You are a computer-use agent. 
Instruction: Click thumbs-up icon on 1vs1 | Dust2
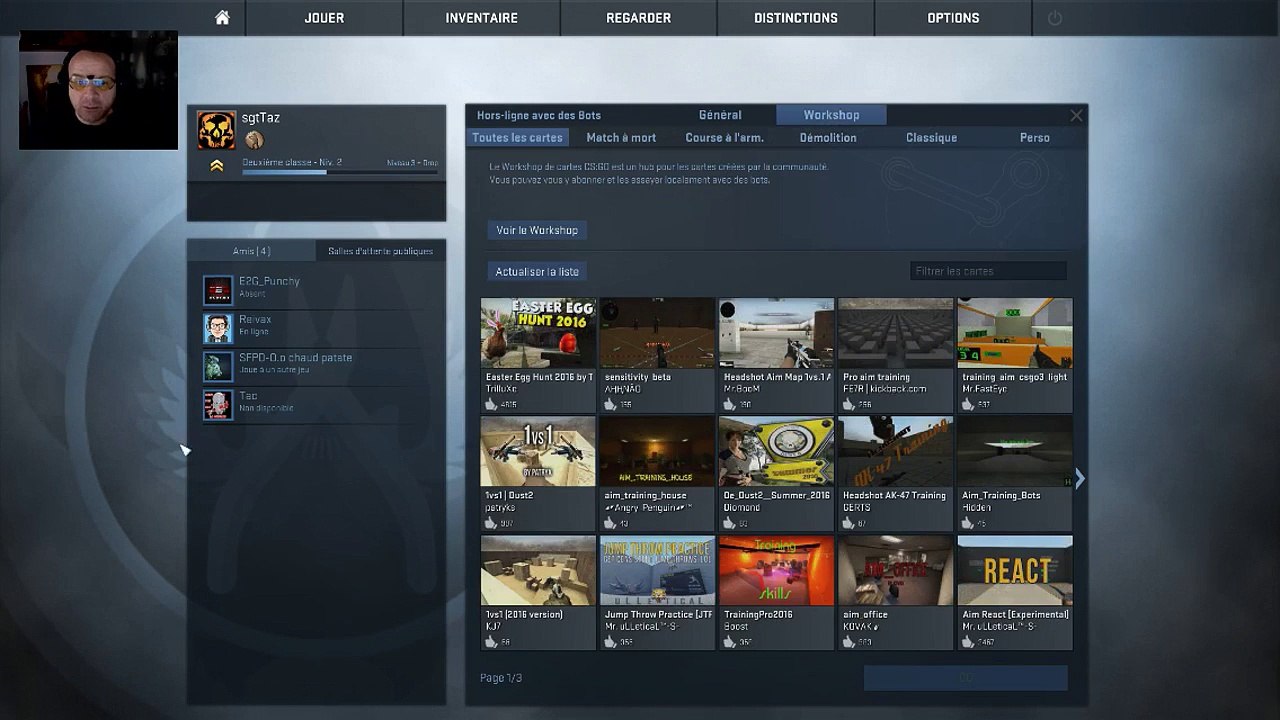491,523
